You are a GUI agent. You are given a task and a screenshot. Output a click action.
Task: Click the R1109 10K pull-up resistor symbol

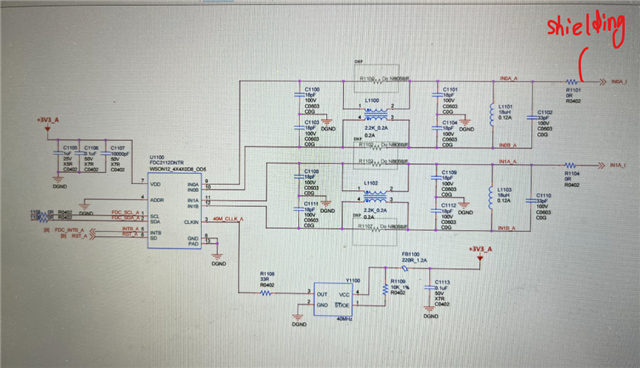385,290
